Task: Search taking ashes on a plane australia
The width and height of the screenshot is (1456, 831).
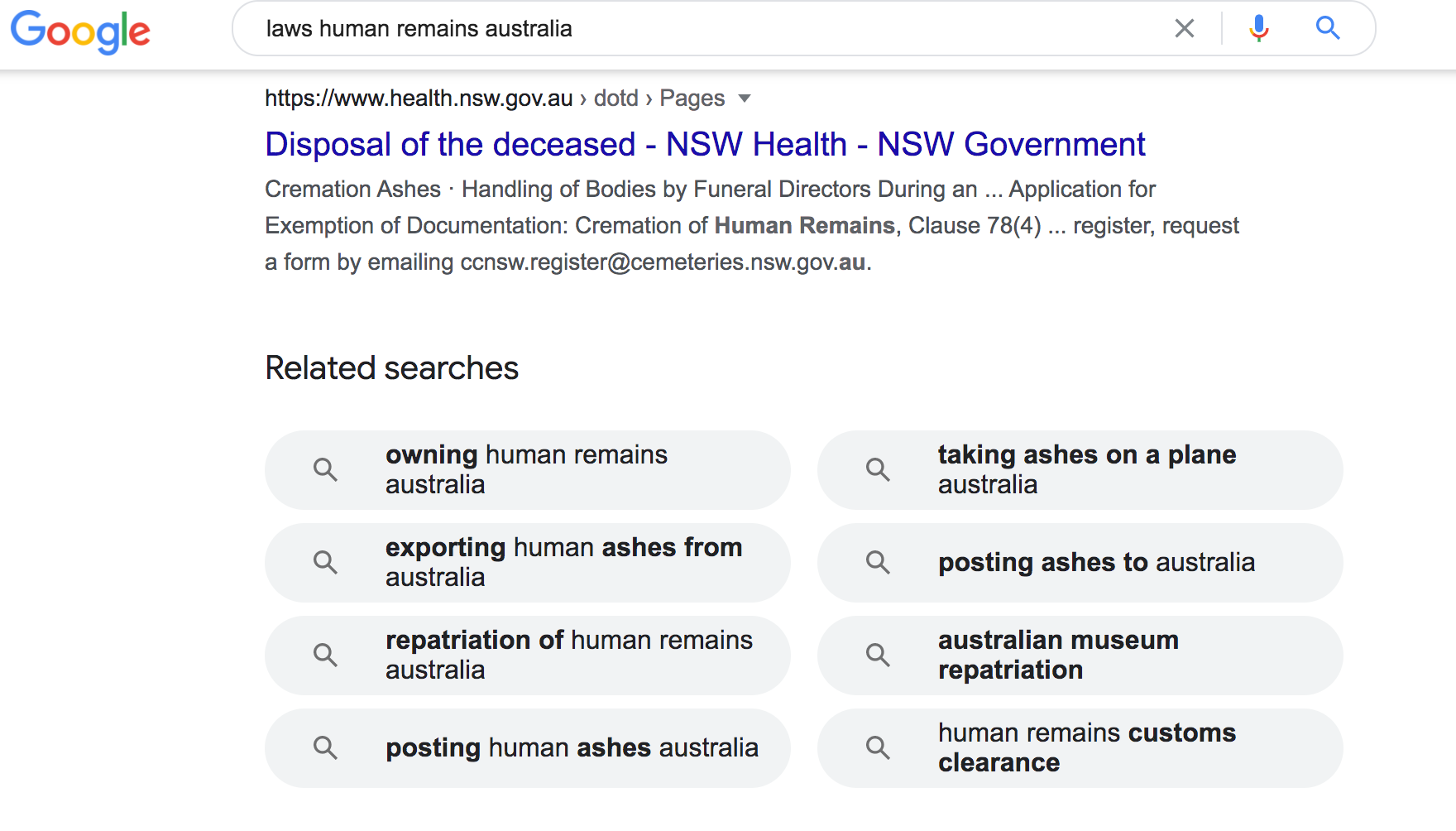Action: point(1080,470)
